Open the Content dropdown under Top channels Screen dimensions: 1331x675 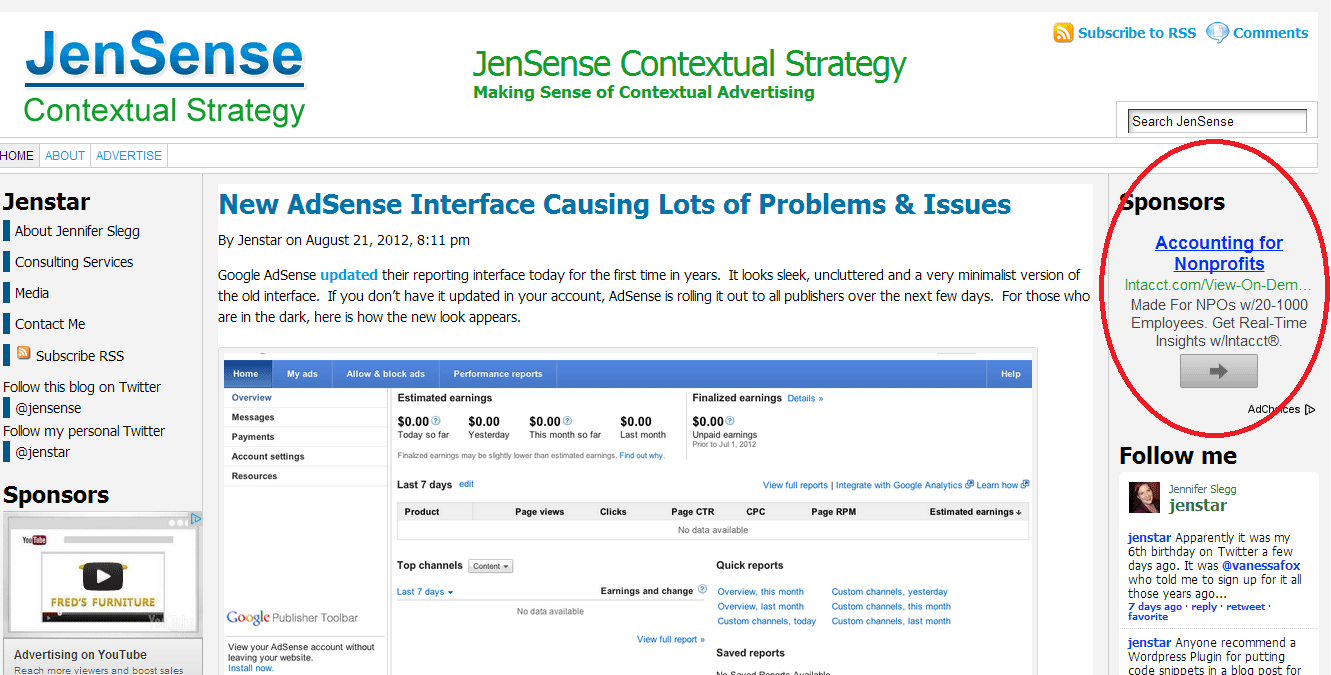click(x=490, y=566)
